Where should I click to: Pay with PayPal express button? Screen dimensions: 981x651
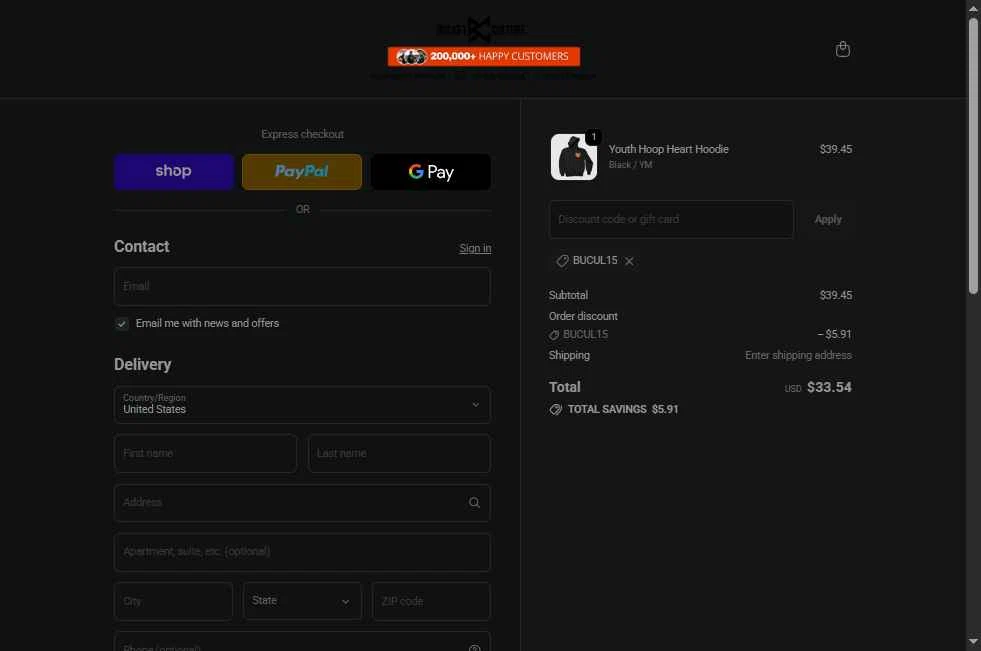[x=302, y=172]
